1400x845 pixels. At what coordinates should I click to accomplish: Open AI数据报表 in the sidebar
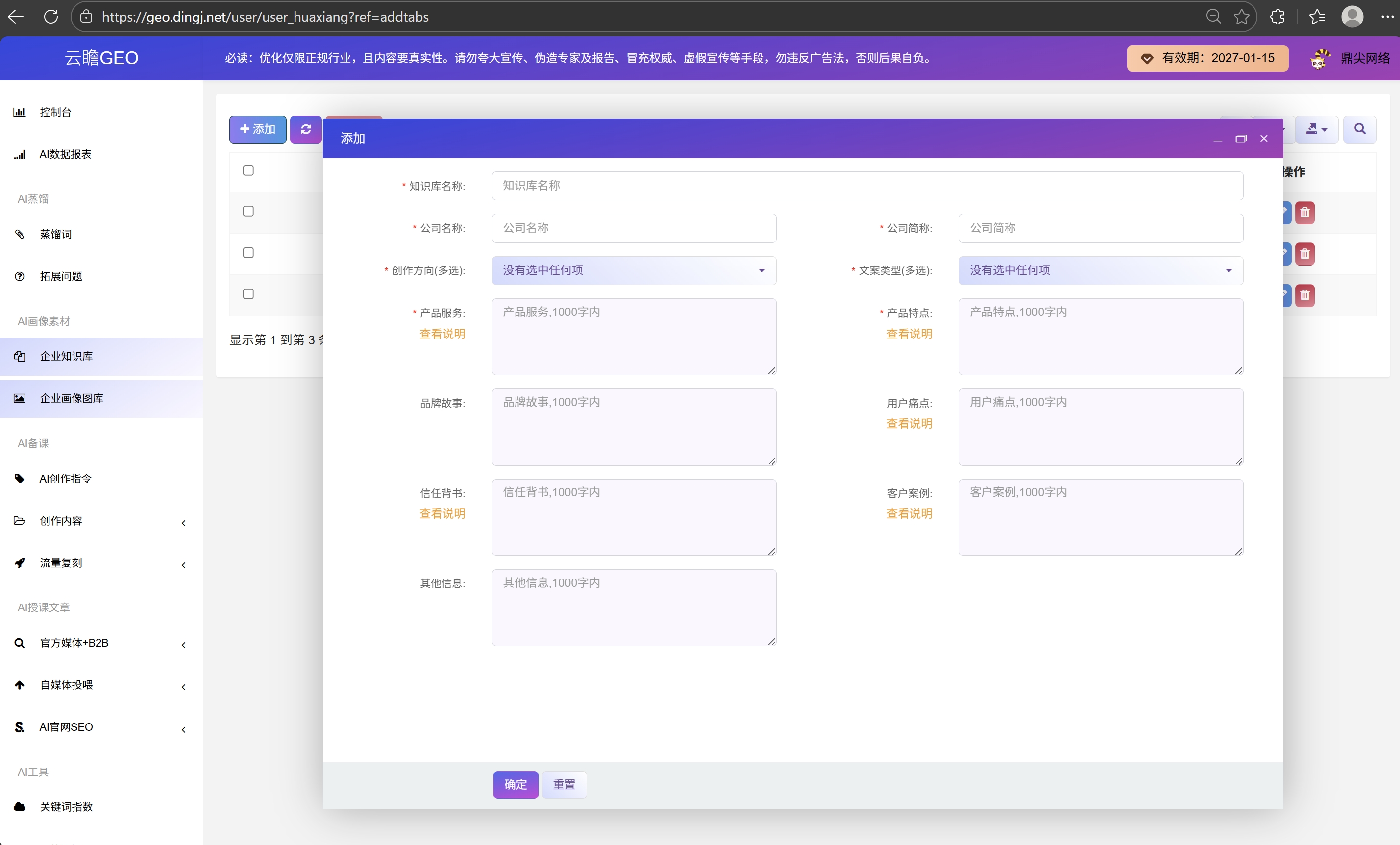click(101, 154)
